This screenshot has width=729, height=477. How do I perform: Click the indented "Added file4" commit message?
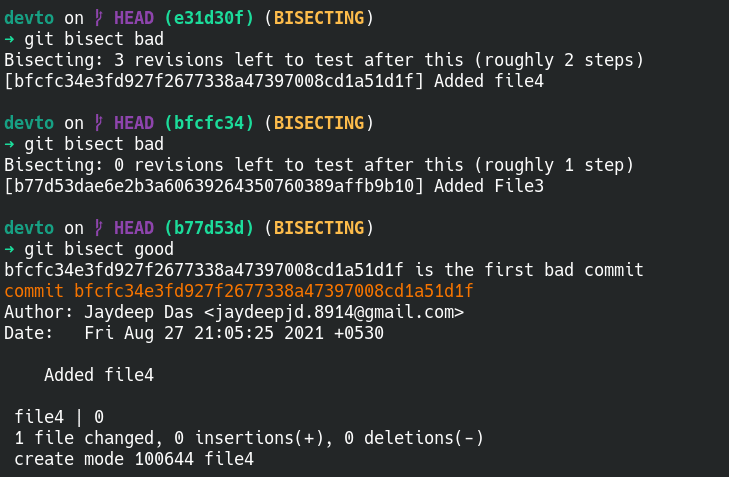(98, 375)
